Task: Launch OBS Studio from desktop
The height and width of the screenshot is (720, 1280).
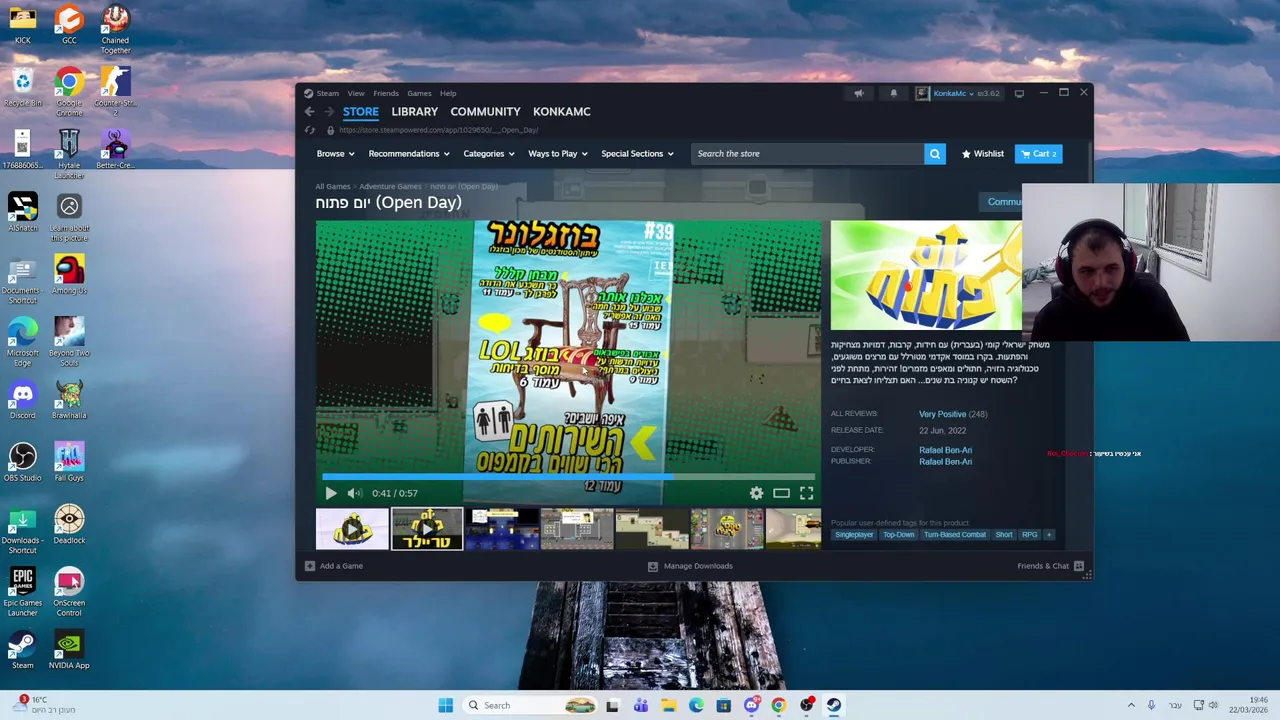Action: click(22, 461)
